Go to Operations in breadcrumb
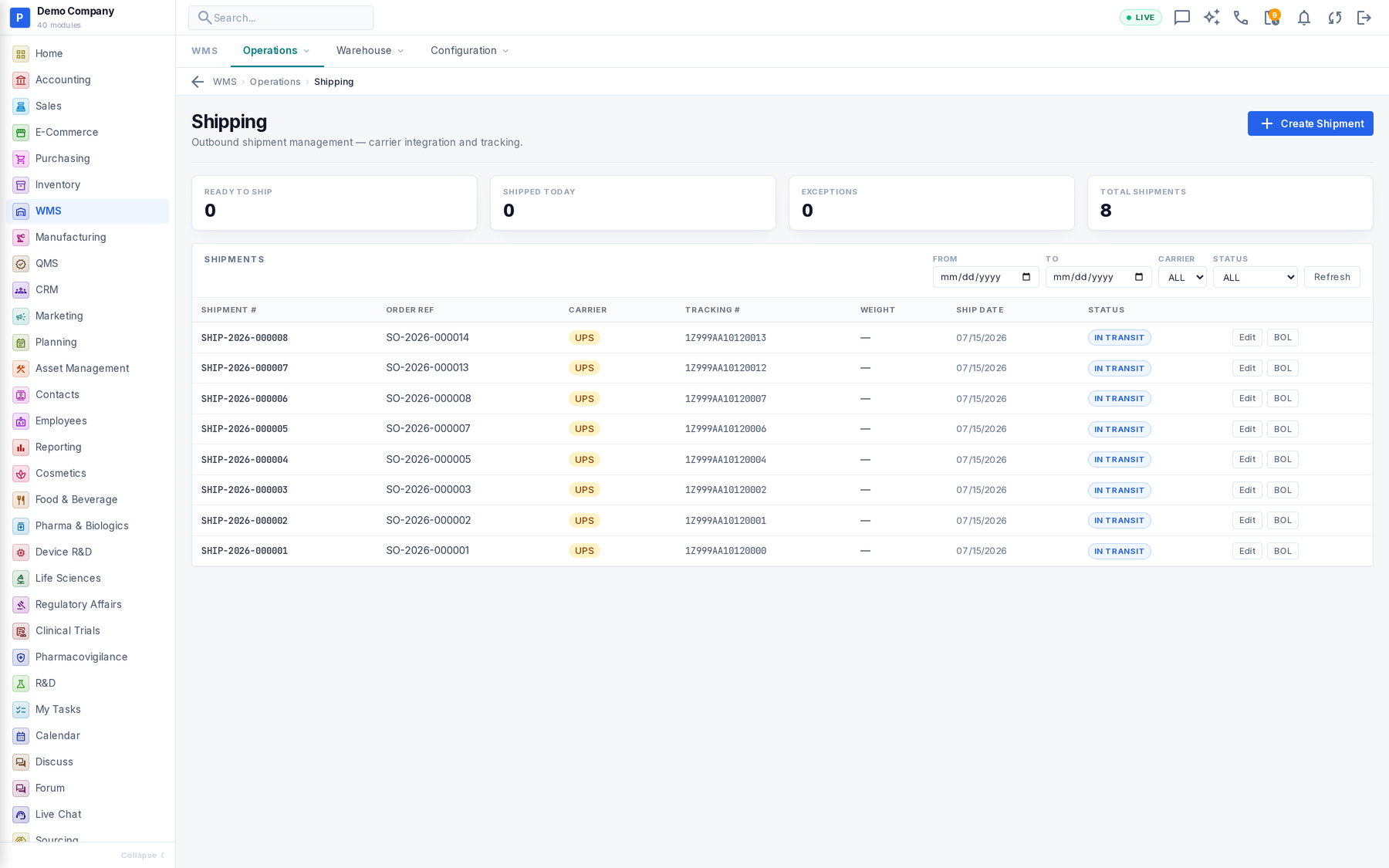This screenshot has height=868, width=1389. (x=275, y=82)
